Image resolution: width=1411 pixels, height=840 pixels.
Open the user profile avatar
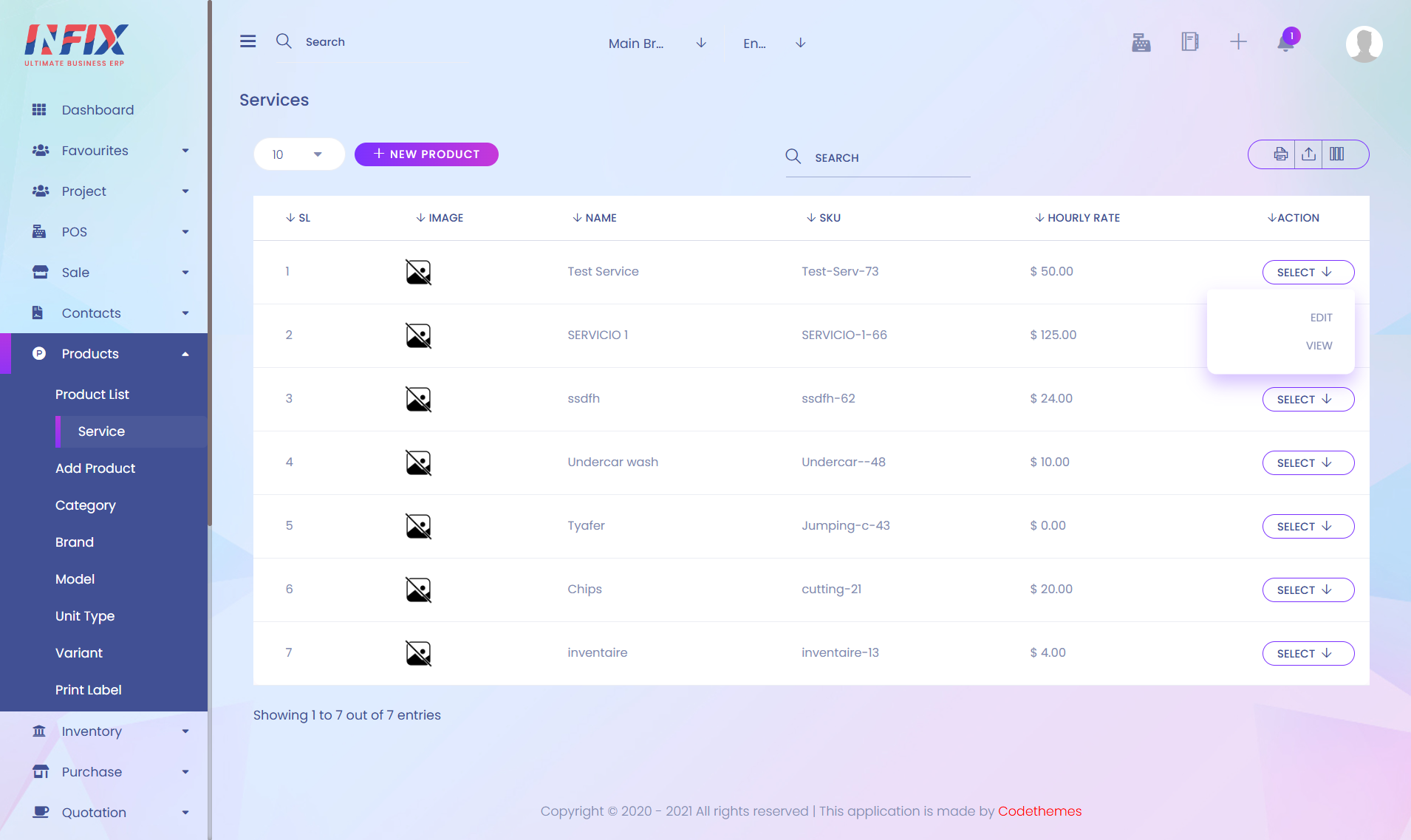coord(1364,44)
